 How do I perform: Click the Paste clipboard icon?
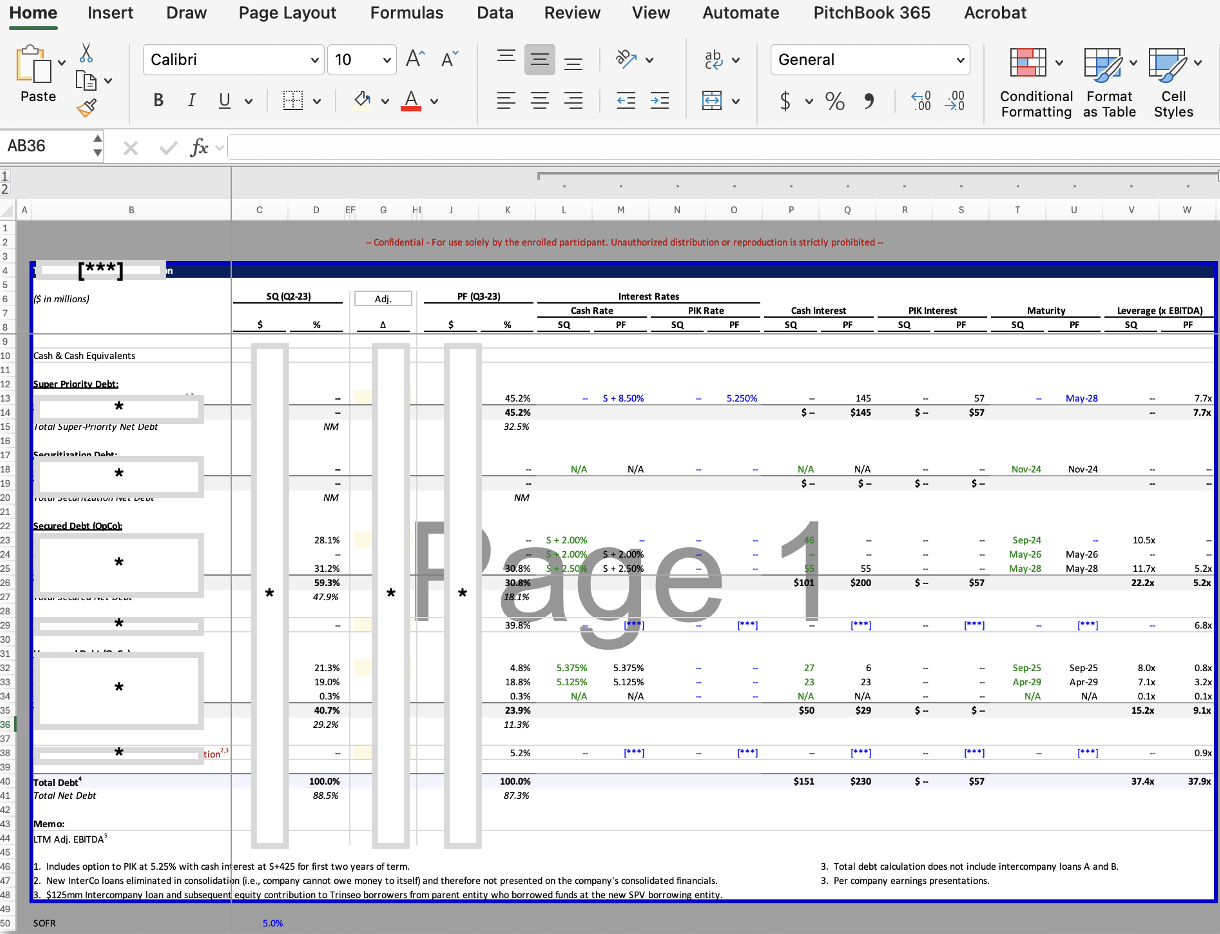pyautogui.click(x=33, y=64)
